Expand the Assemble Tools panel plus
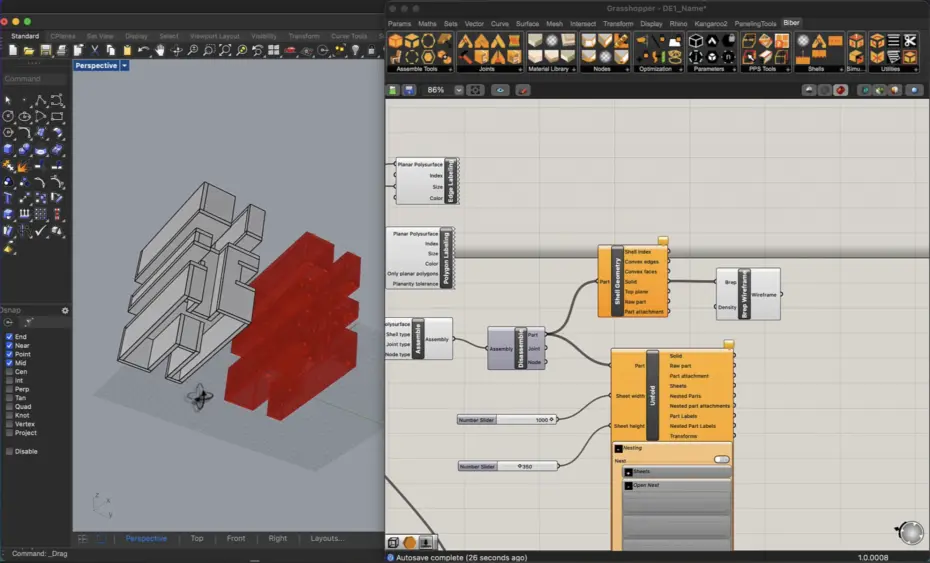Image resolution: width=930 pixels, height=563 pixels. click(x=450, y=69)
